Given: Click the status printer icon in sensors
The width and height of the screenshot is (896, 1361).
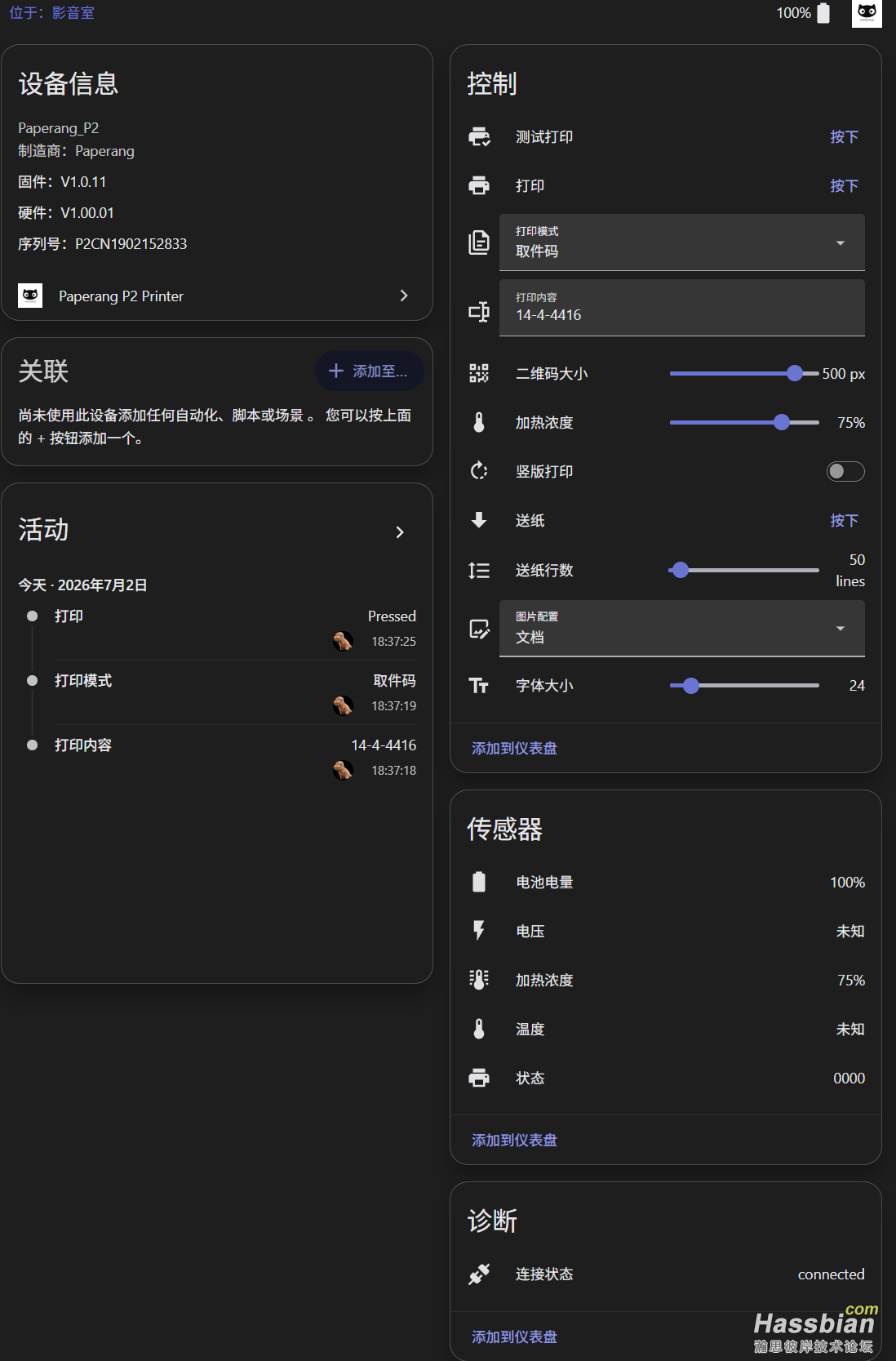Looking at the screenshot, I should click(x=479, y=1078).
